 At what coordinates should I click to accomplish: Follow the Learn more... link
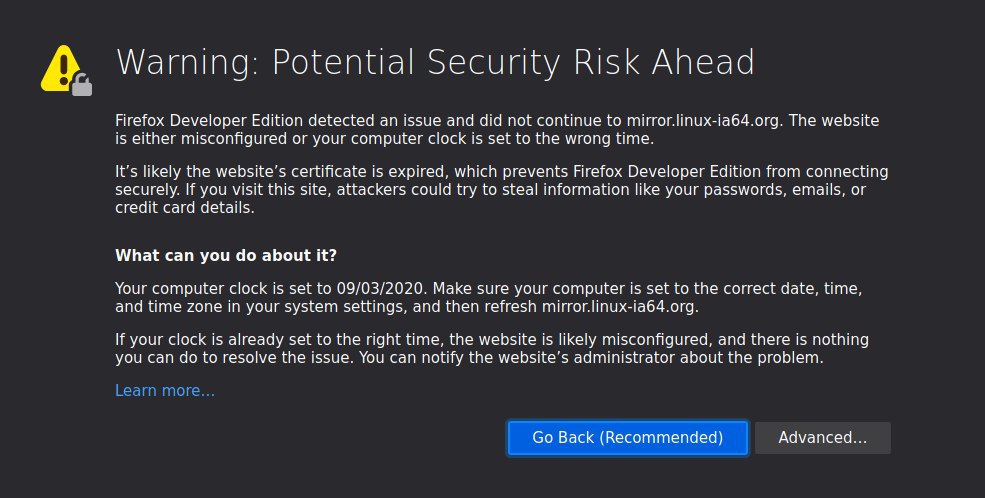(x=165, y=391)
